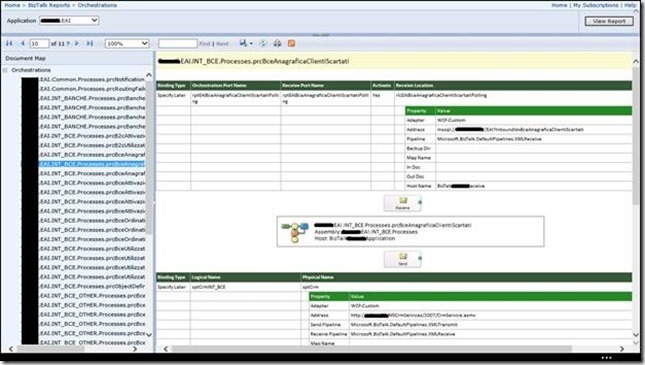
Task: Click the Next search link
Action: pyautogui.click(x=222, y=43)
